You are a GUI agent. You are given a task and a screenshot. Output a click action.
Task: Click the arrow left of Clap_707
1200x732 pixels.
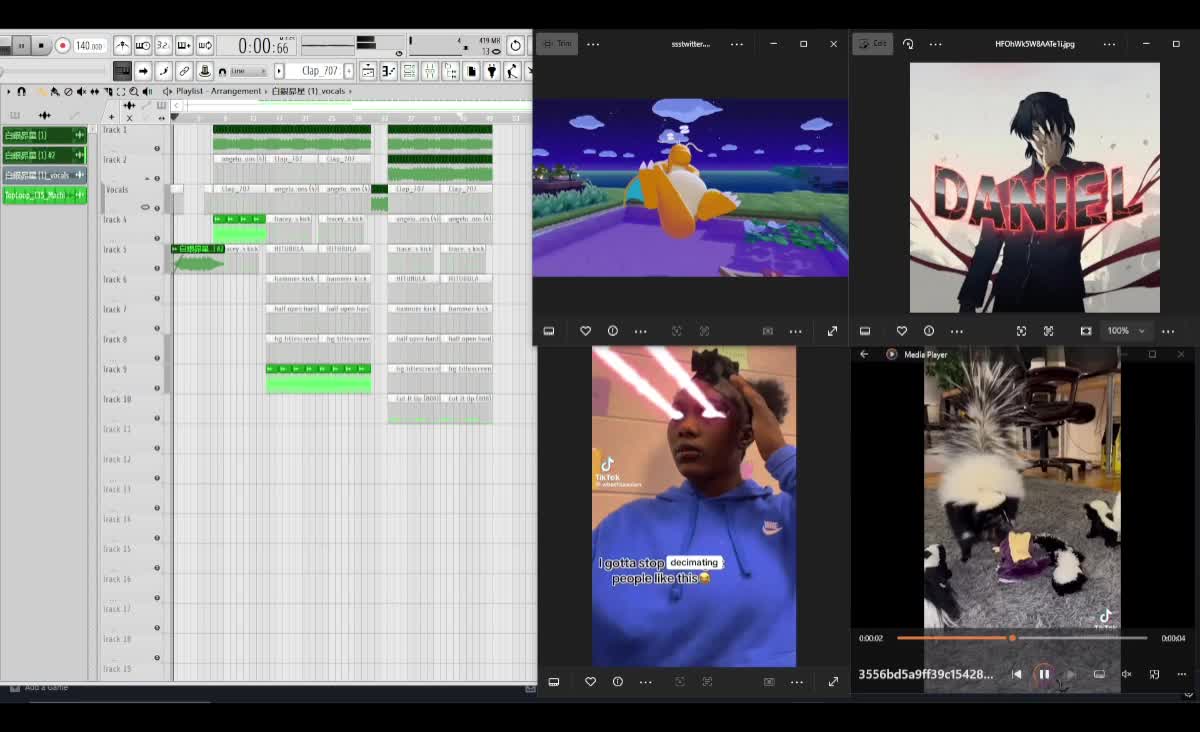click(x=280, y=71)
